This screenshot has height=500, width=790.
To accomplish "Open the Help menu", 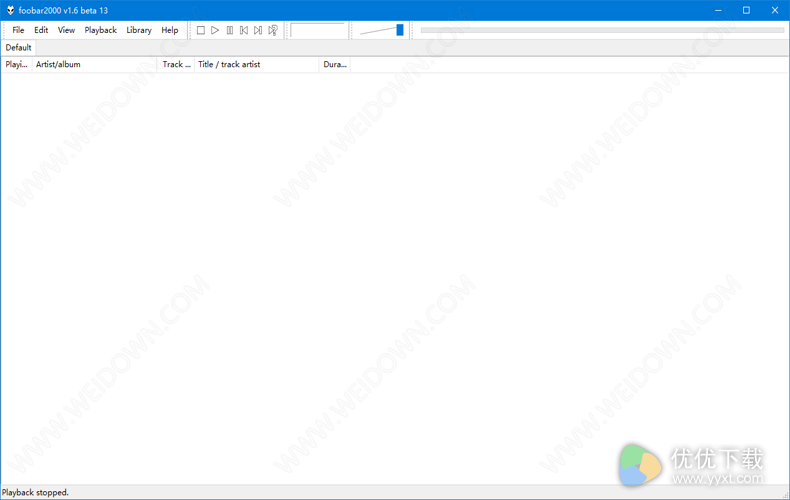I will point(170,30).
